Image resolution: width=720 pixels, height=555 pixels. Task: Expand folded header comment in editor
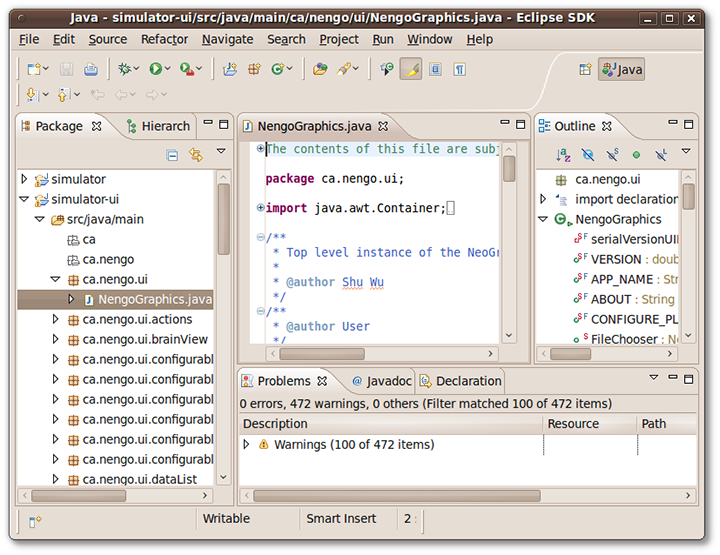tap(260, 148)
